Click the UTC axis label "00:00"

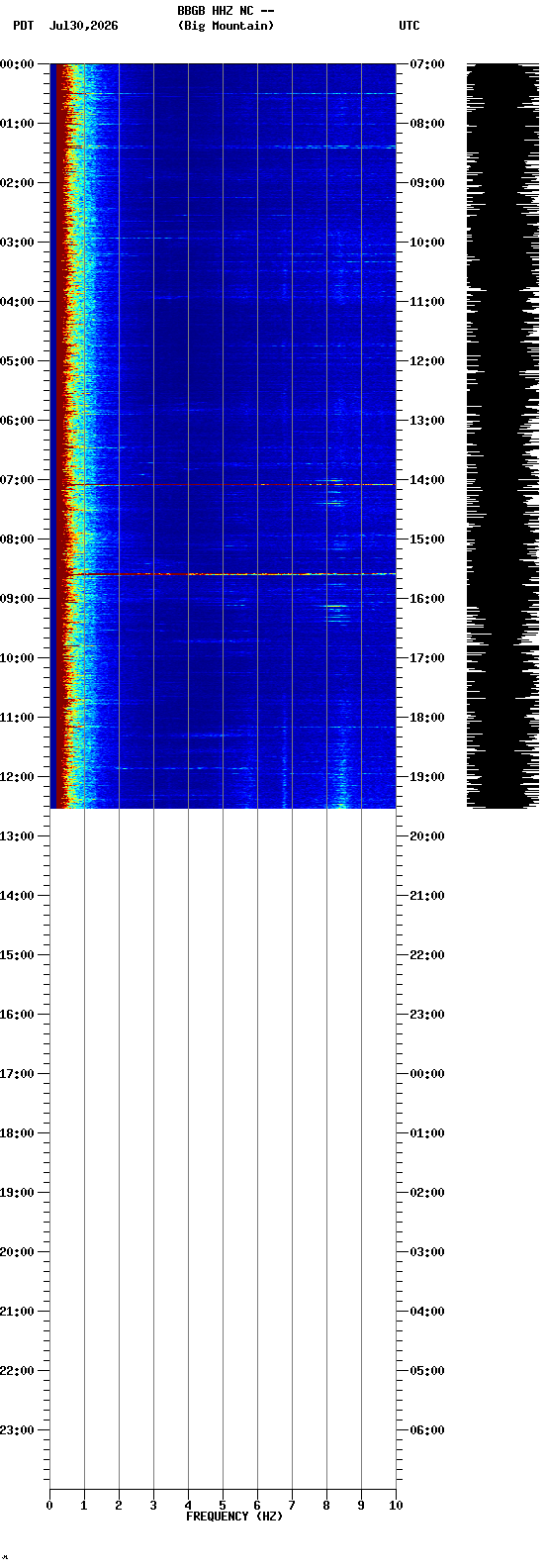click(x=426, y=1074)
